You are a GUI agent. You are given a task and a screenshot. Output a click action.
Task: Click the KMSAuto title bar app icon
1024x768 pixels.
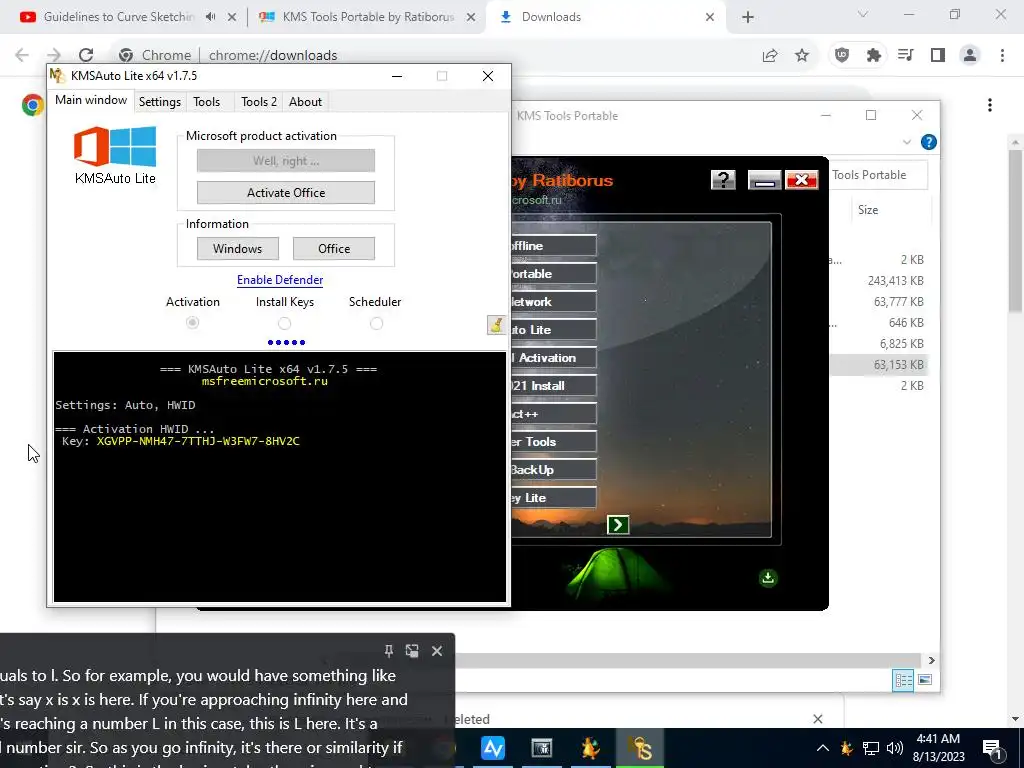57,76
